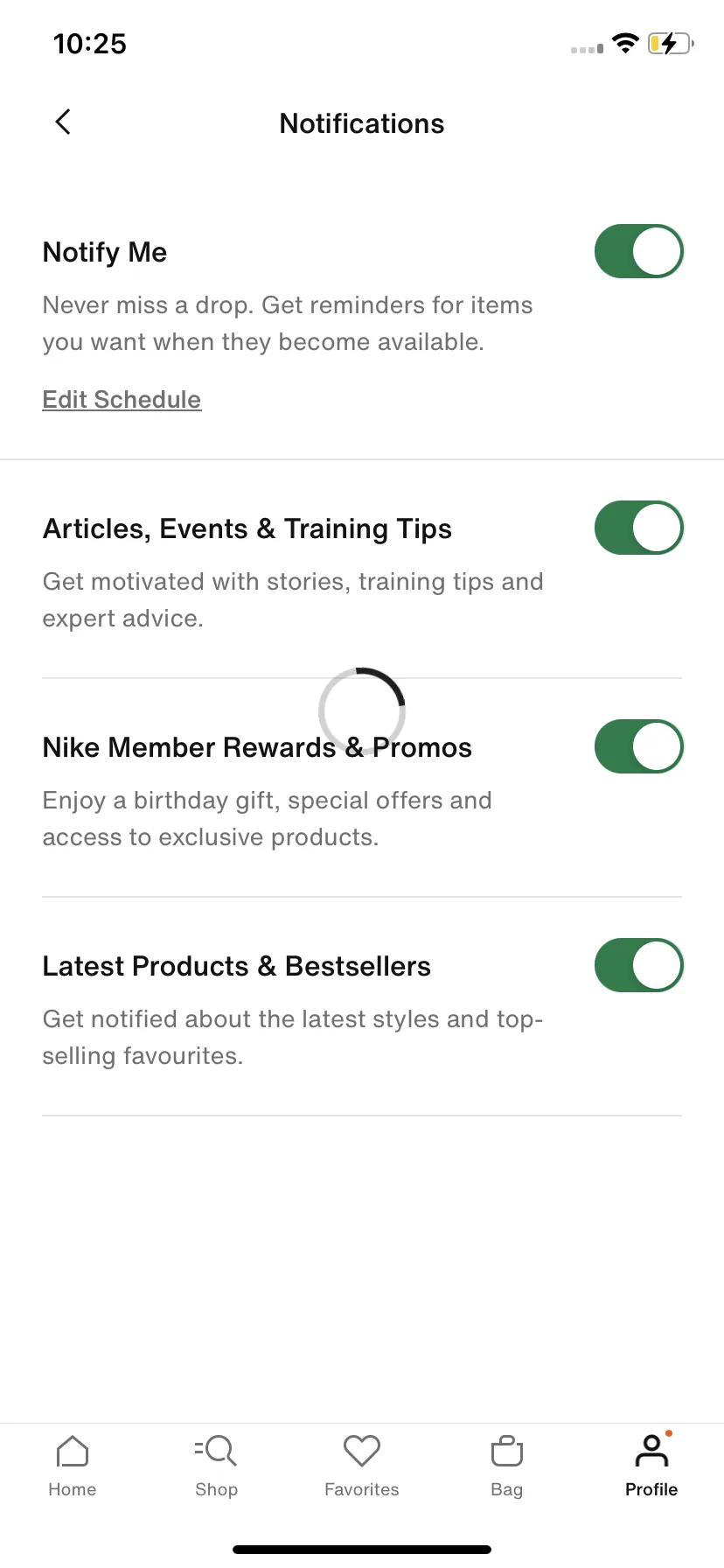The image size is (724, 1568).
Task: Disable the Notify Me toggle
Action: [639, 252]
